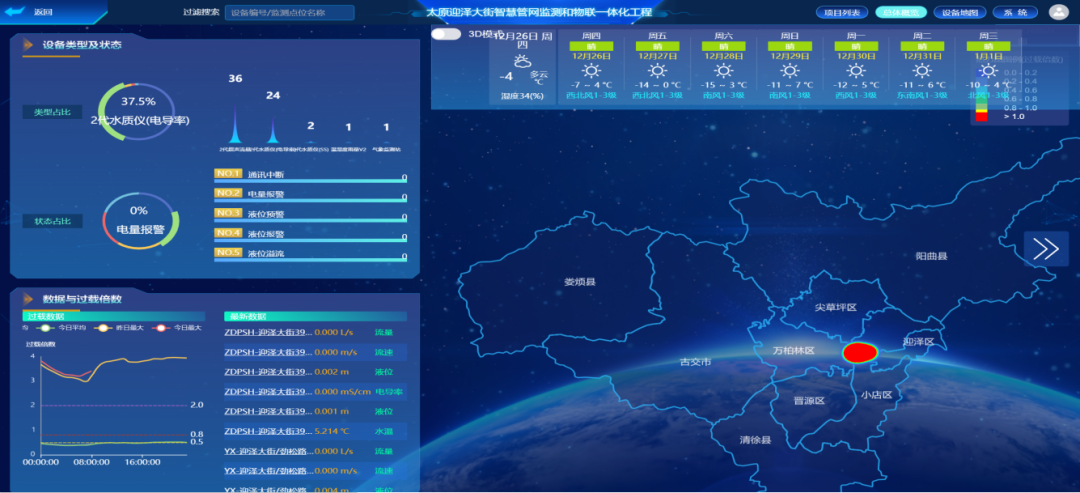1080x493 pixels.
Task: Click the double-chevron expand panel button
Action: (x=1046, y=249)
